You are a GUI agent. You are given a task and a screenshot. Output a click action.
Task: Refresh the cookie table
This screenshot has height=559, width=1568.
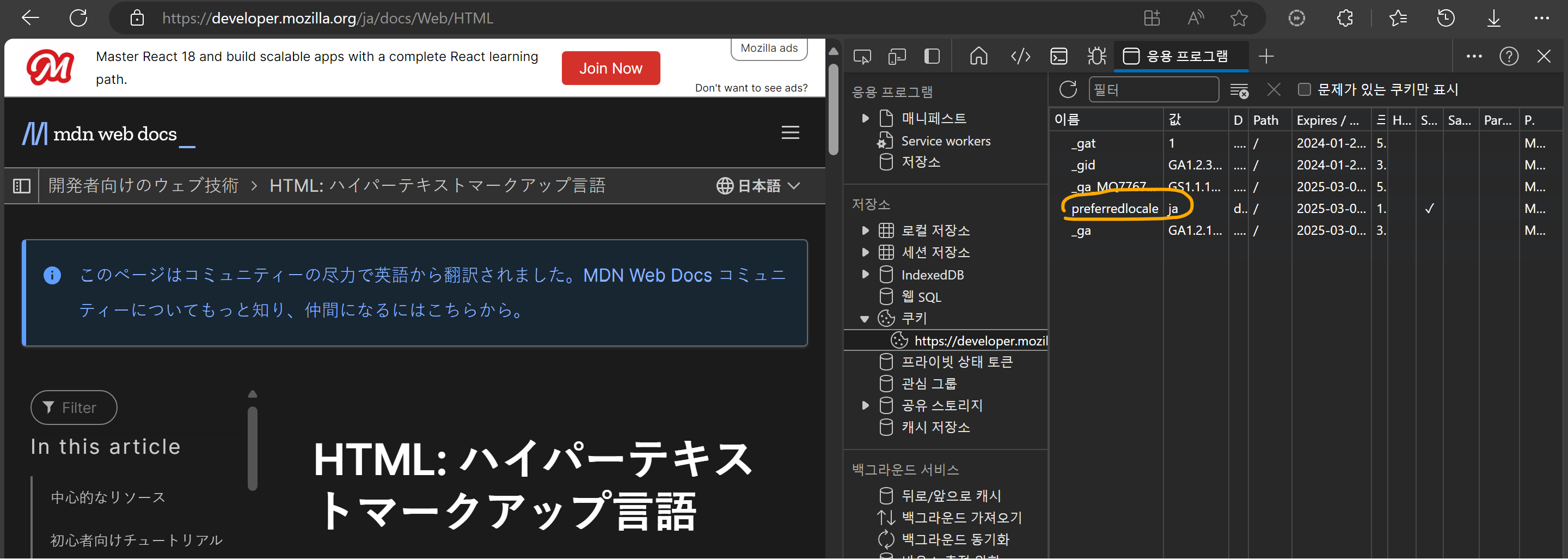[1068, 89]
